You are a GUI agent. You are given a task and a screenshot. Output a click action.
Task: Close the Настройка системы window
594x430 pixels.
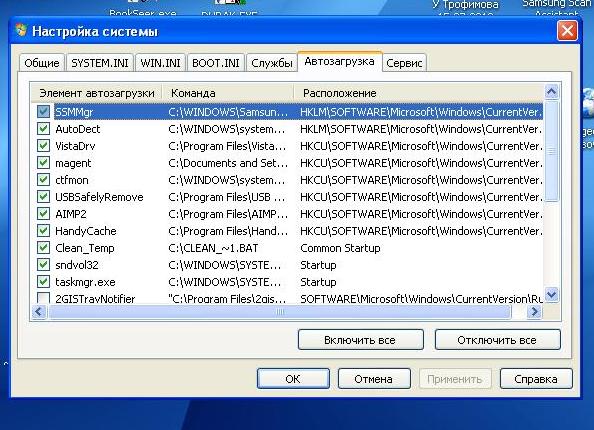coord(567,31)
